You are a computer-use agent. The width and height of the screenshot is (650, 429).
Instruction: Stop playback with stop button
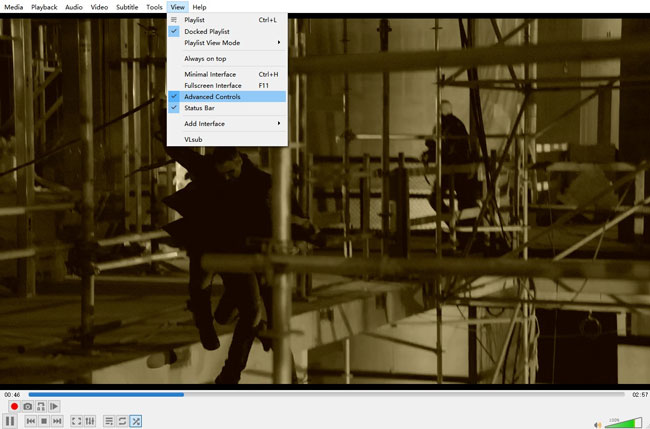(x=44, y=421)
